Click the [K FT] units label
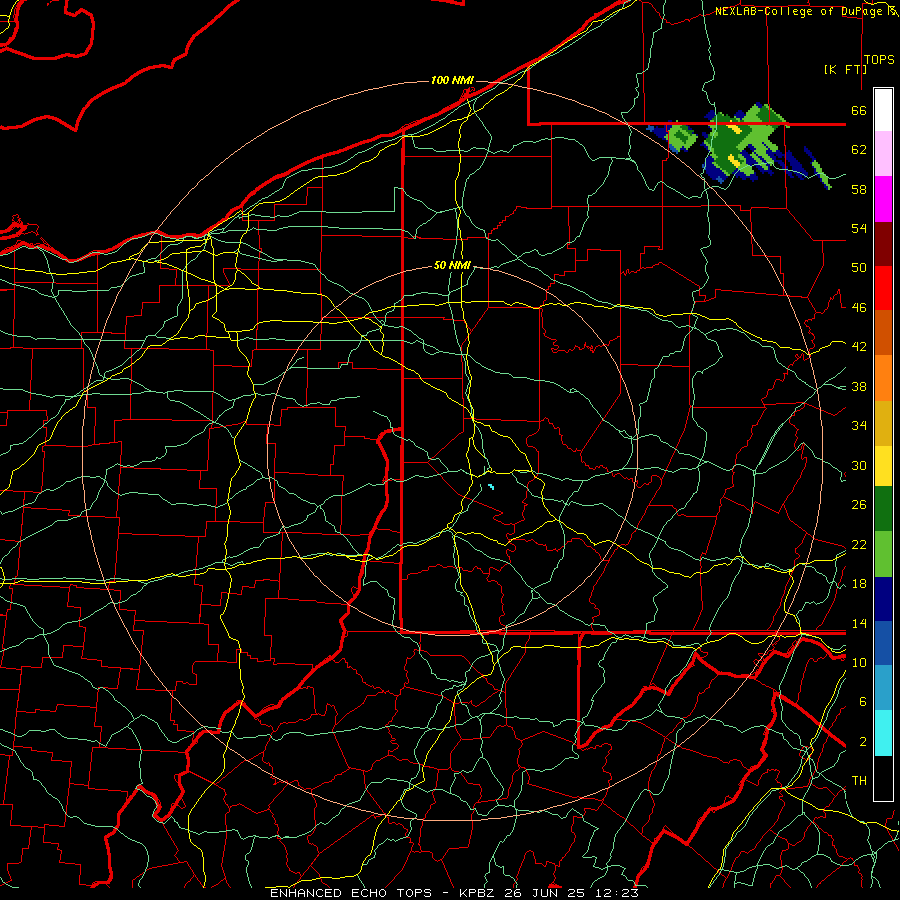The height and width of the screenshot is (900, 900). pyautogui.click(x=845, y=69)
